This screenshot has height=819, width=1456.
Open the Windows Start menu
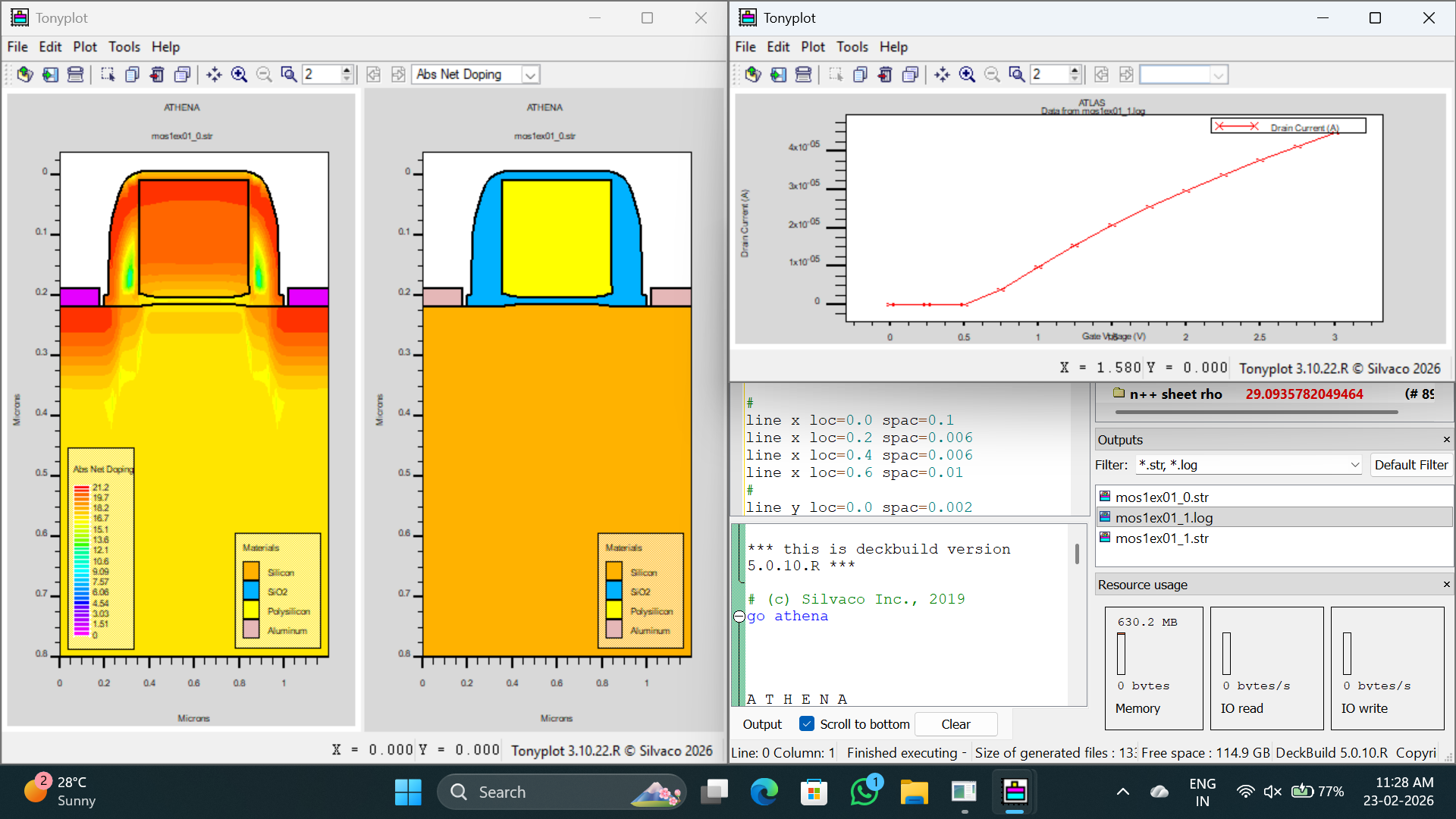pyautogui.click(x=408, y=792)
